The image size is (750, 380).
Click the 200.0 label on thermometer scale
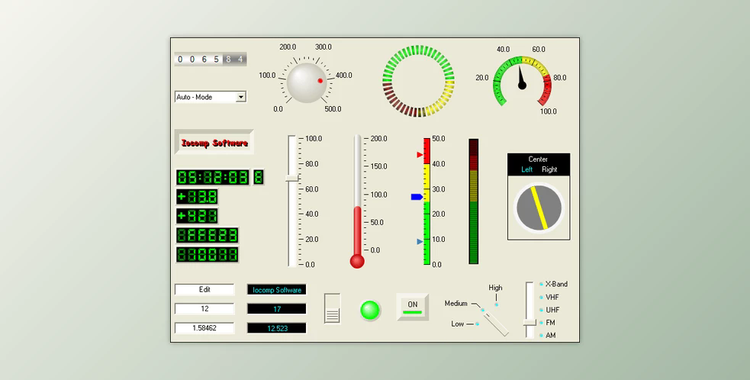point(379,139)
